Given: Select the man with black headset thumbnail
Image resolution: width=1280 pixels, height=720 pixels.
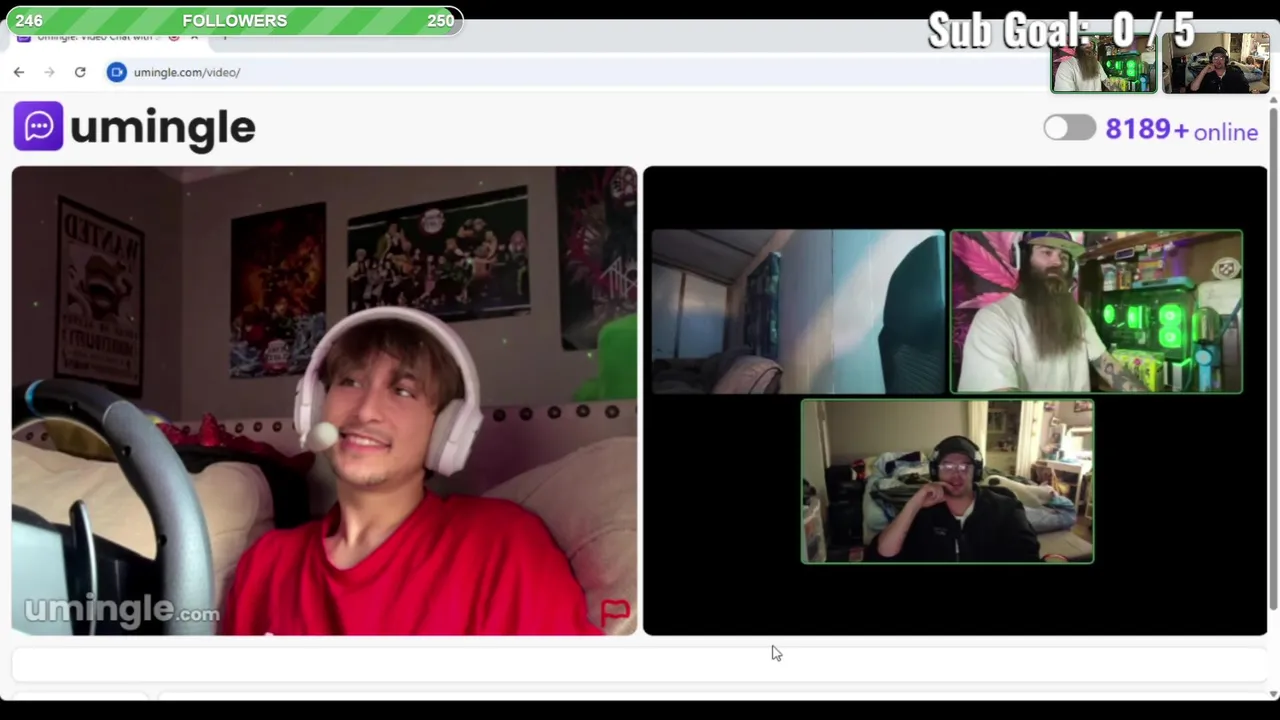Looking at the screenshot, I should click(x=947, y=482).
